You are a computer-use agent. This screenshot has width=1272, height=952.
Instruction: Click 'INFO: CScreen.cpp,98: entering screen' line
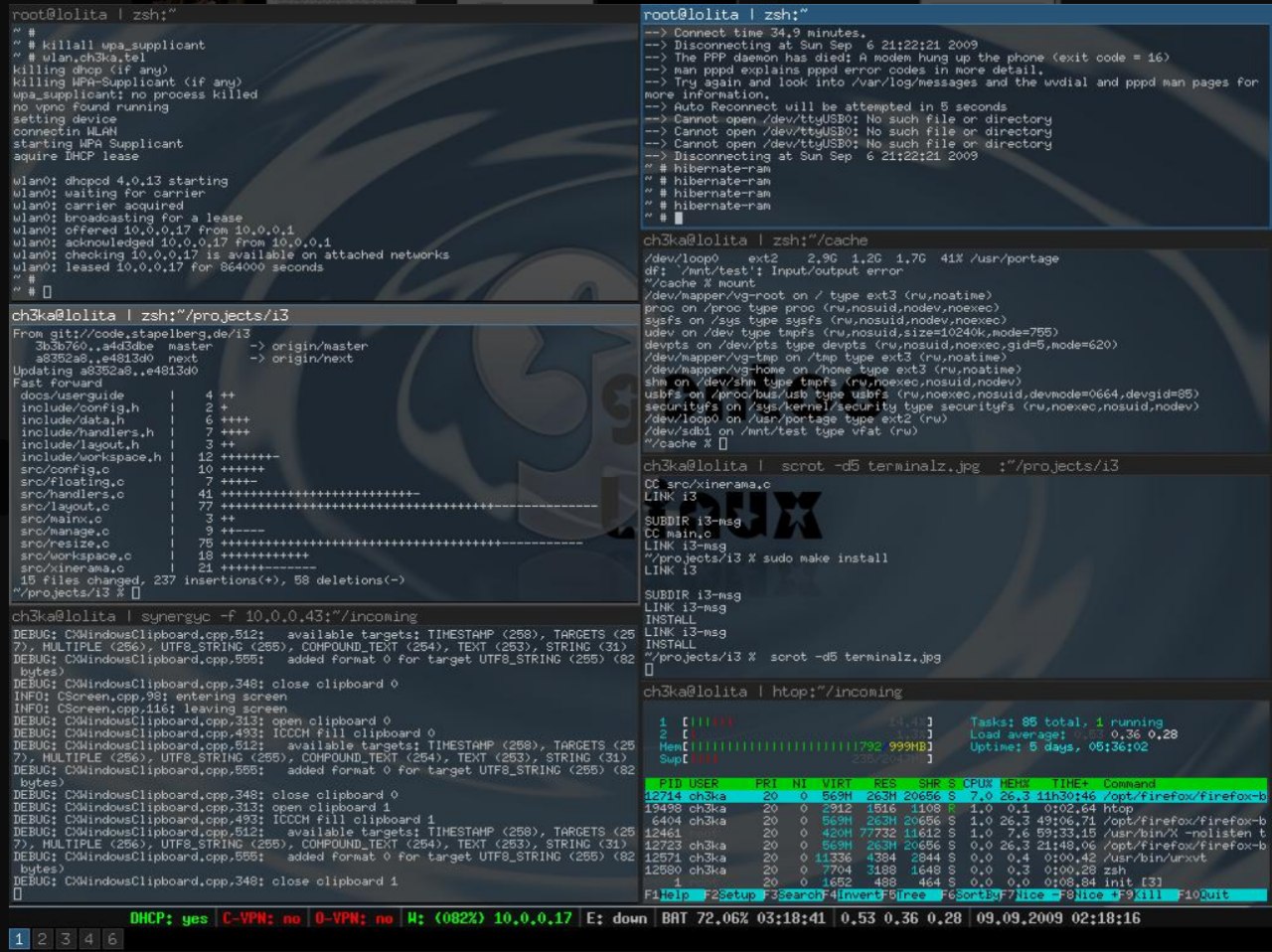point(150,697)
